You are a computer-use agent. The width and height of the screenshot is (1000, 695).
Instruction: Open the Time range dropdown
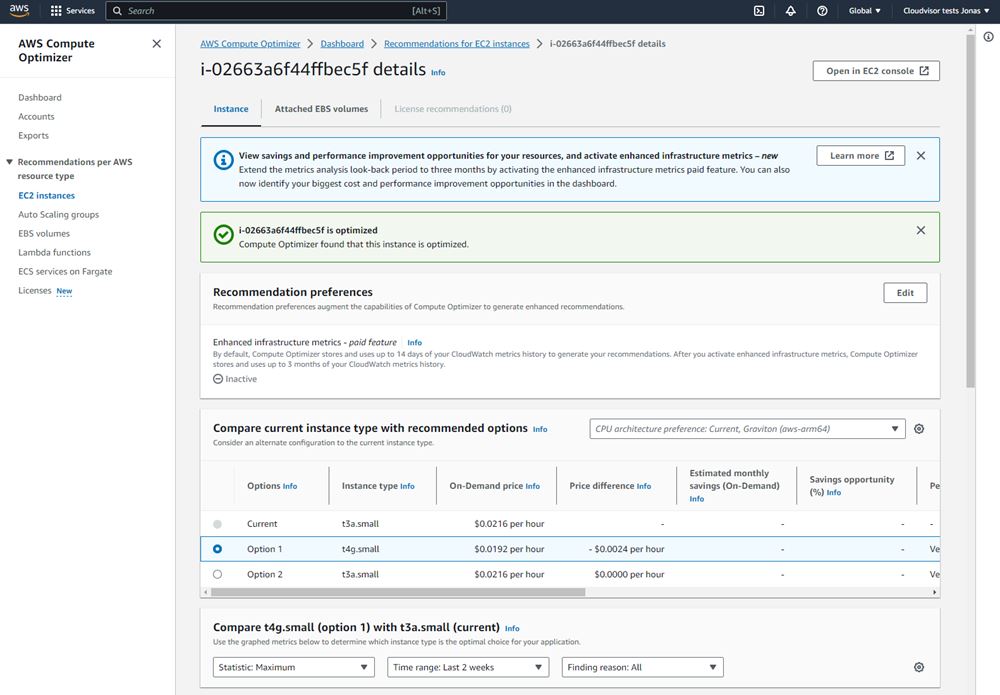(467, 667)
